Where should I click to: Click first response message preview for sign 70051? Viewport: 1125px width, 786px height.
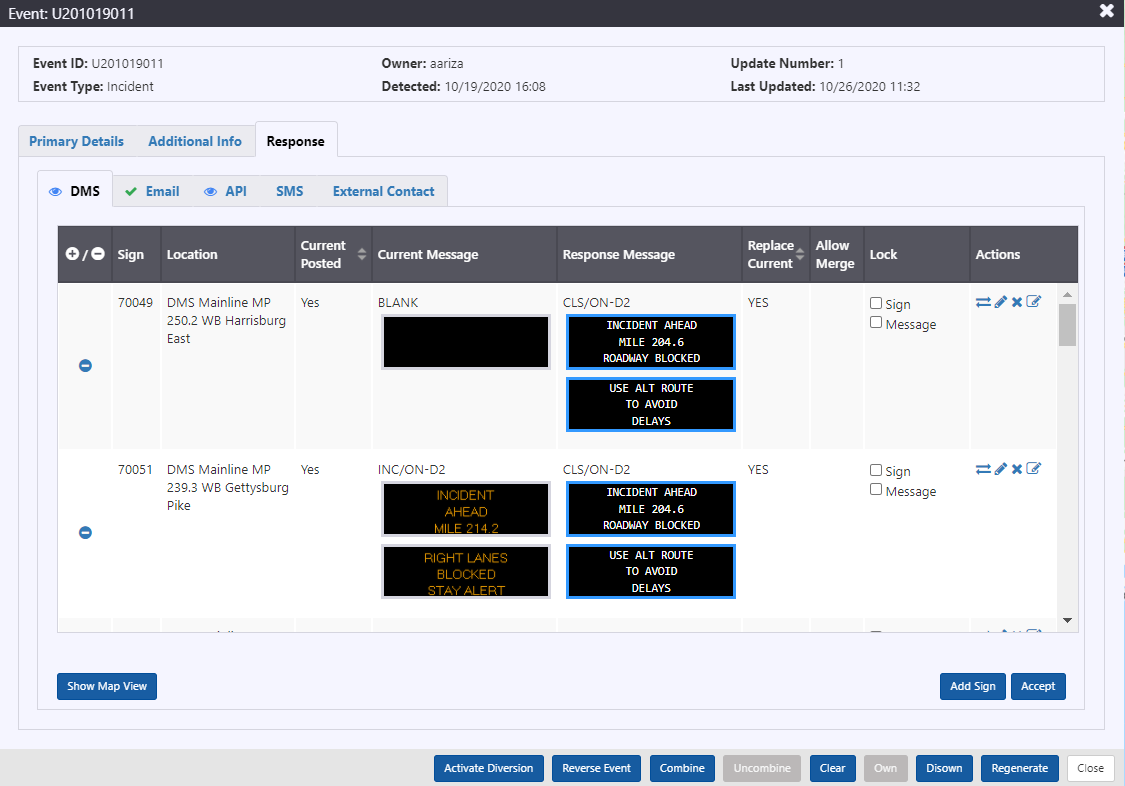tap(651, 509)
